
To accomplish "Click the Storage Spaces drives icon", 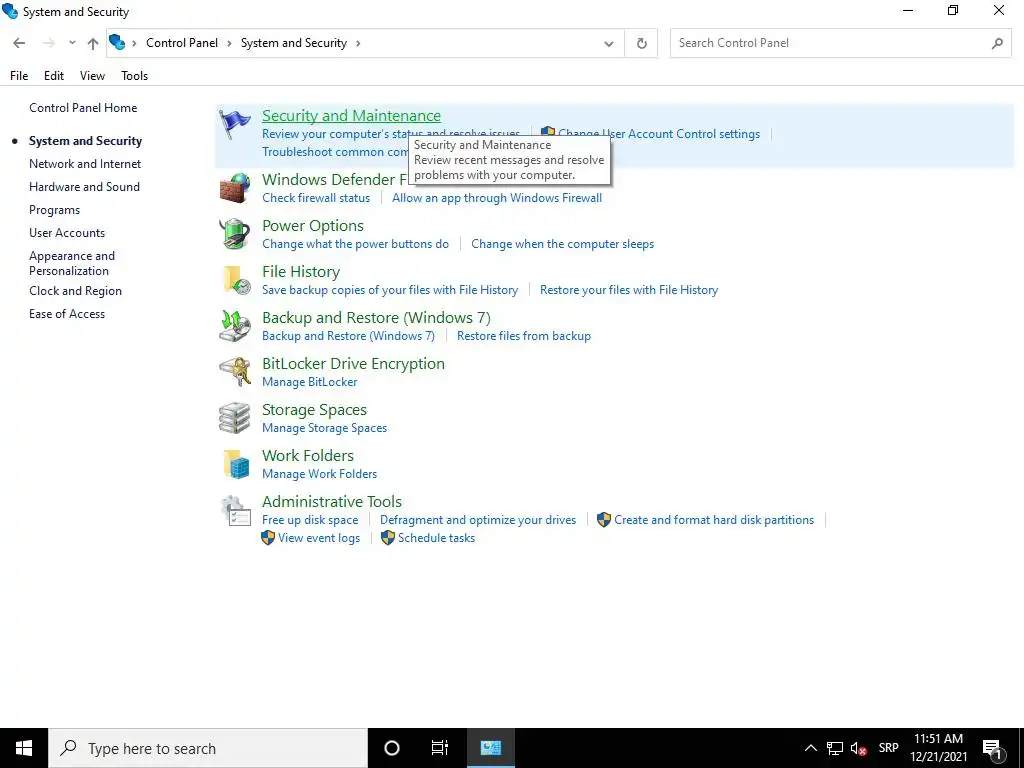I will coord(234,418).
